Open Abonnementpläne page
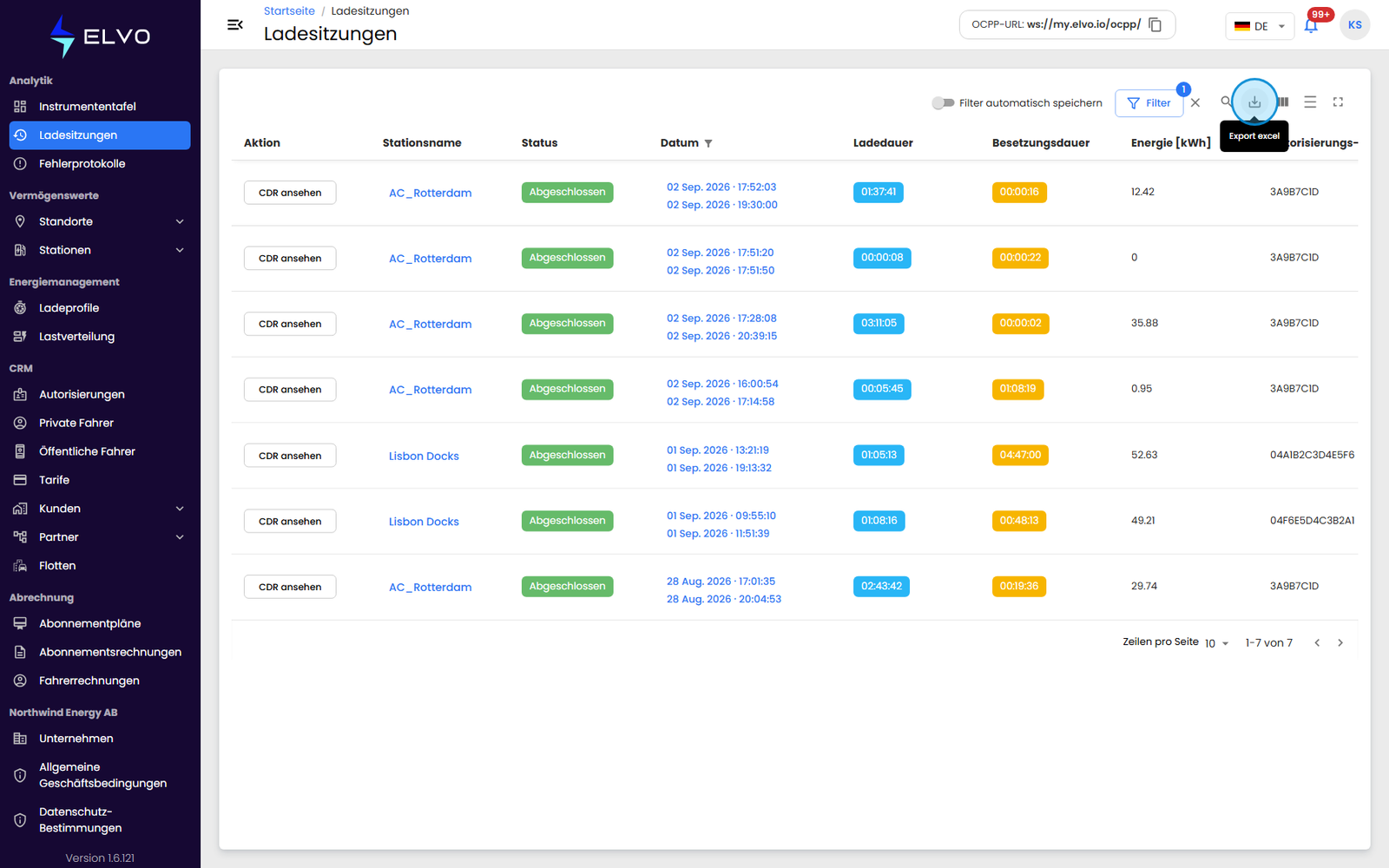 point(100,623)
